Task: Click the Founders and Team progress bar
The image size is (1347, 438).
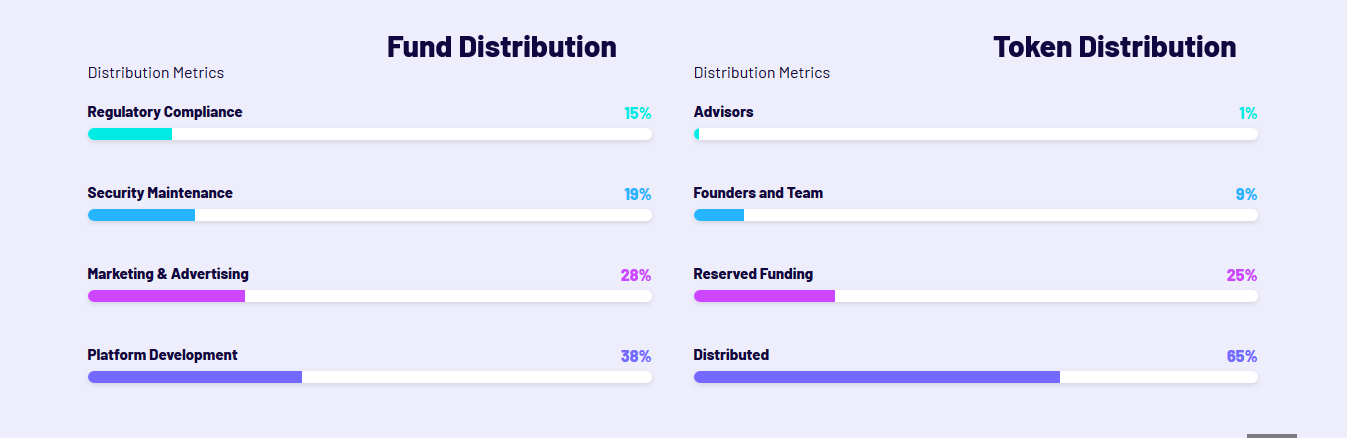Action: 975,215
